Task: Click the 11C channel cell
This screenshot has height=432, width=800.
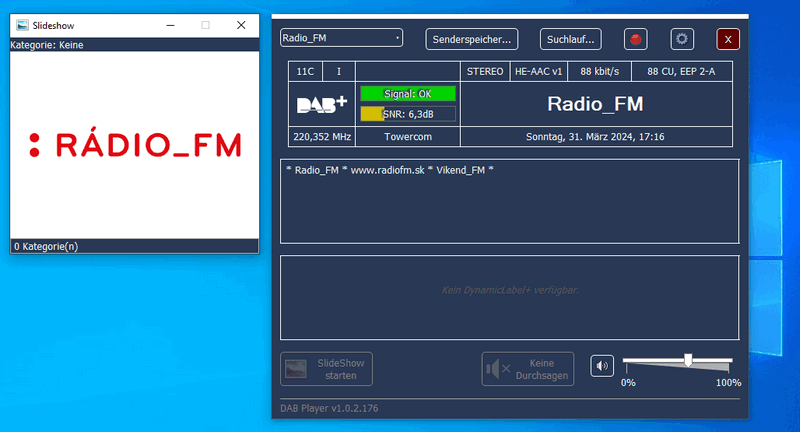Action: pyautogui.click(x=305, y=71)
